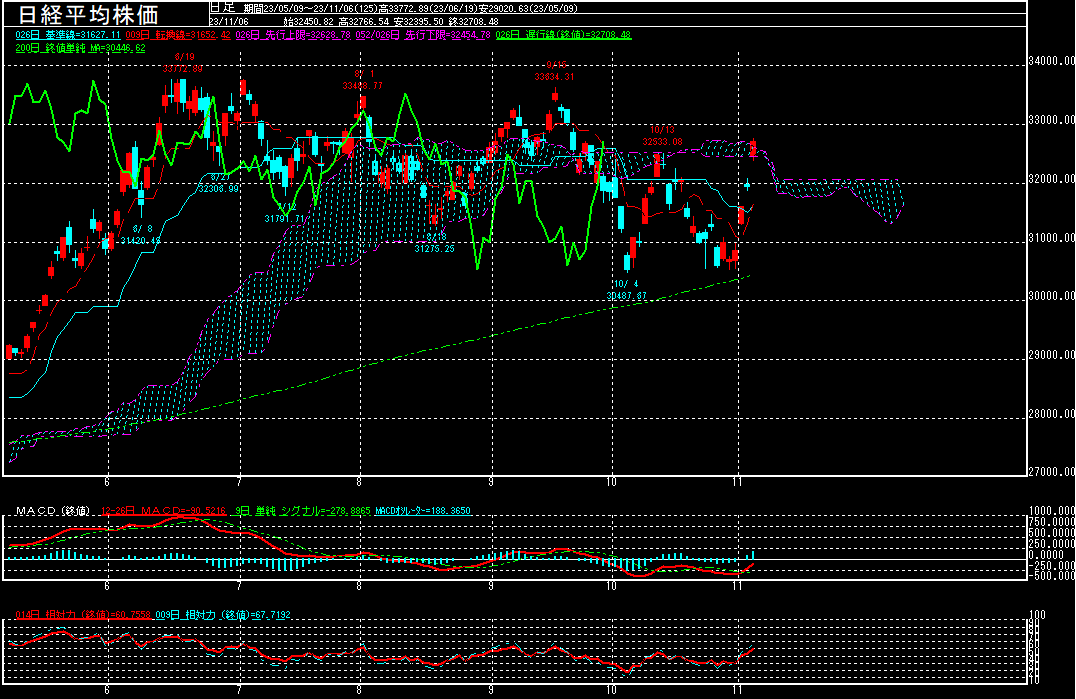This screenshot has width=1076, height=699.
Task: Select the 026日 遅行線(終値)=32708.48 legend
Action: tap(563, 34)
